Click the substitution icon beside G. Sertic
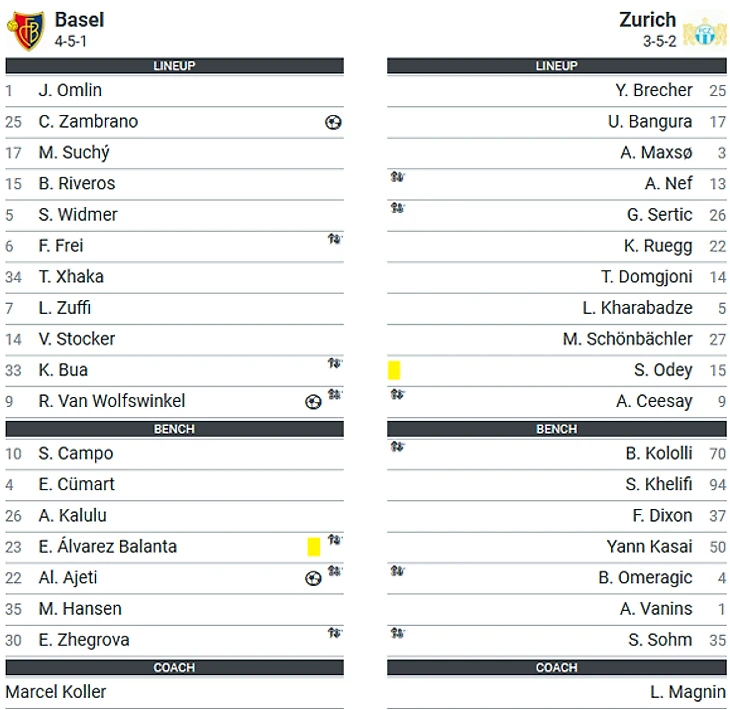730x710 pixels. pyautogui.click(x=397, y=208)
